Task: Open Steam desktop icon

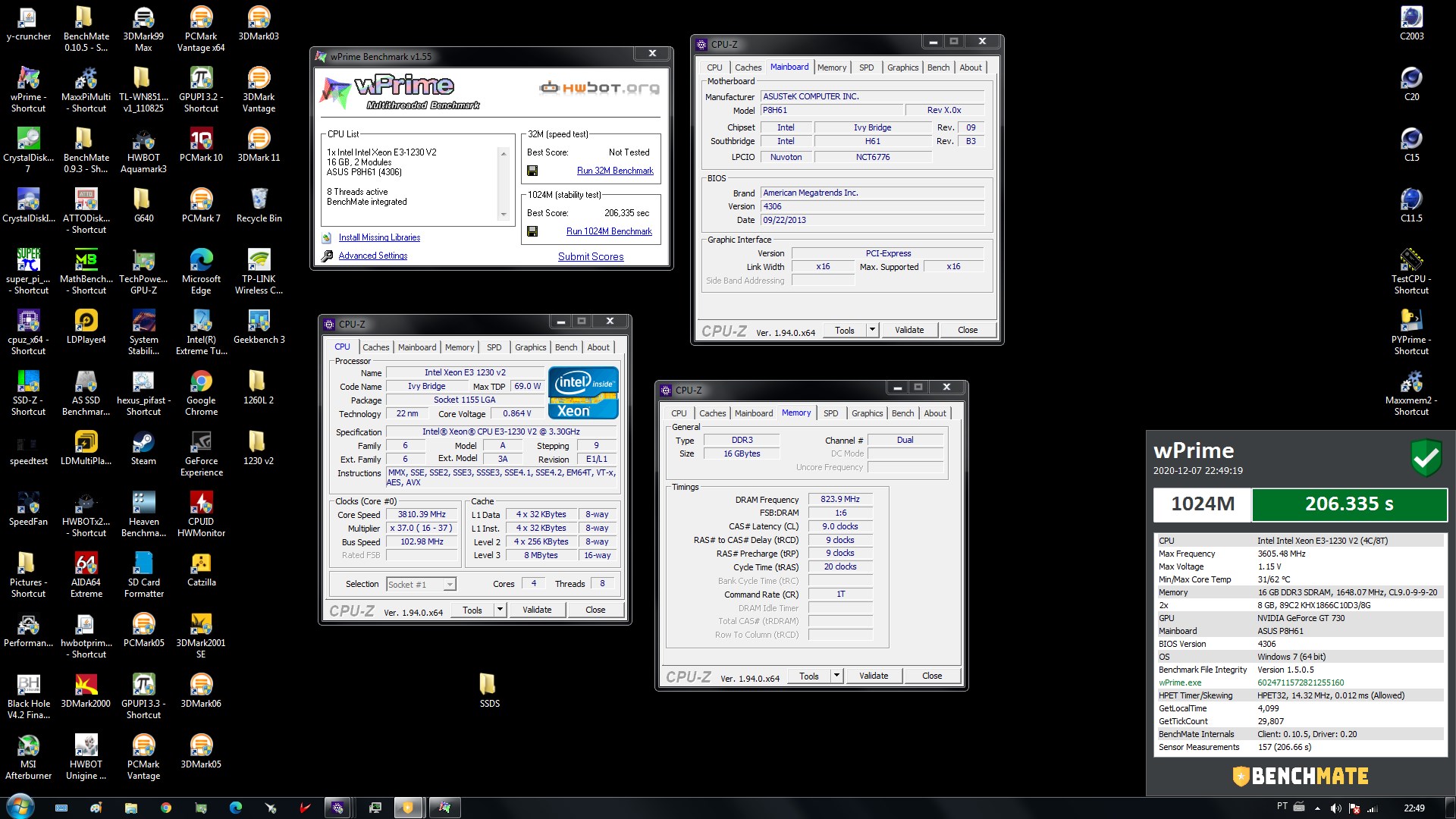Action: [x=143, y=449]
